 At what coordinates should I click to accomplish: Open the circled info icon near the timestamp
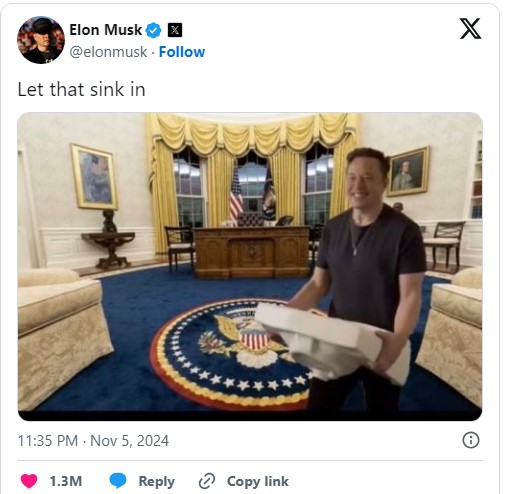click(x=471, y=440)
